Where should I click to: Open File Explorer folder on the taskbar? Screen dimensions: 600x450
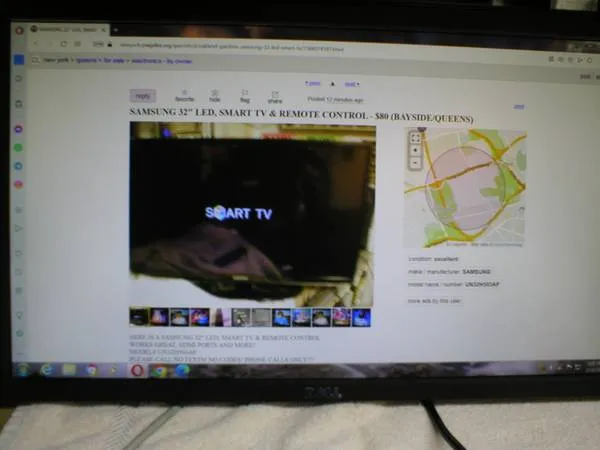pos(70,370)
